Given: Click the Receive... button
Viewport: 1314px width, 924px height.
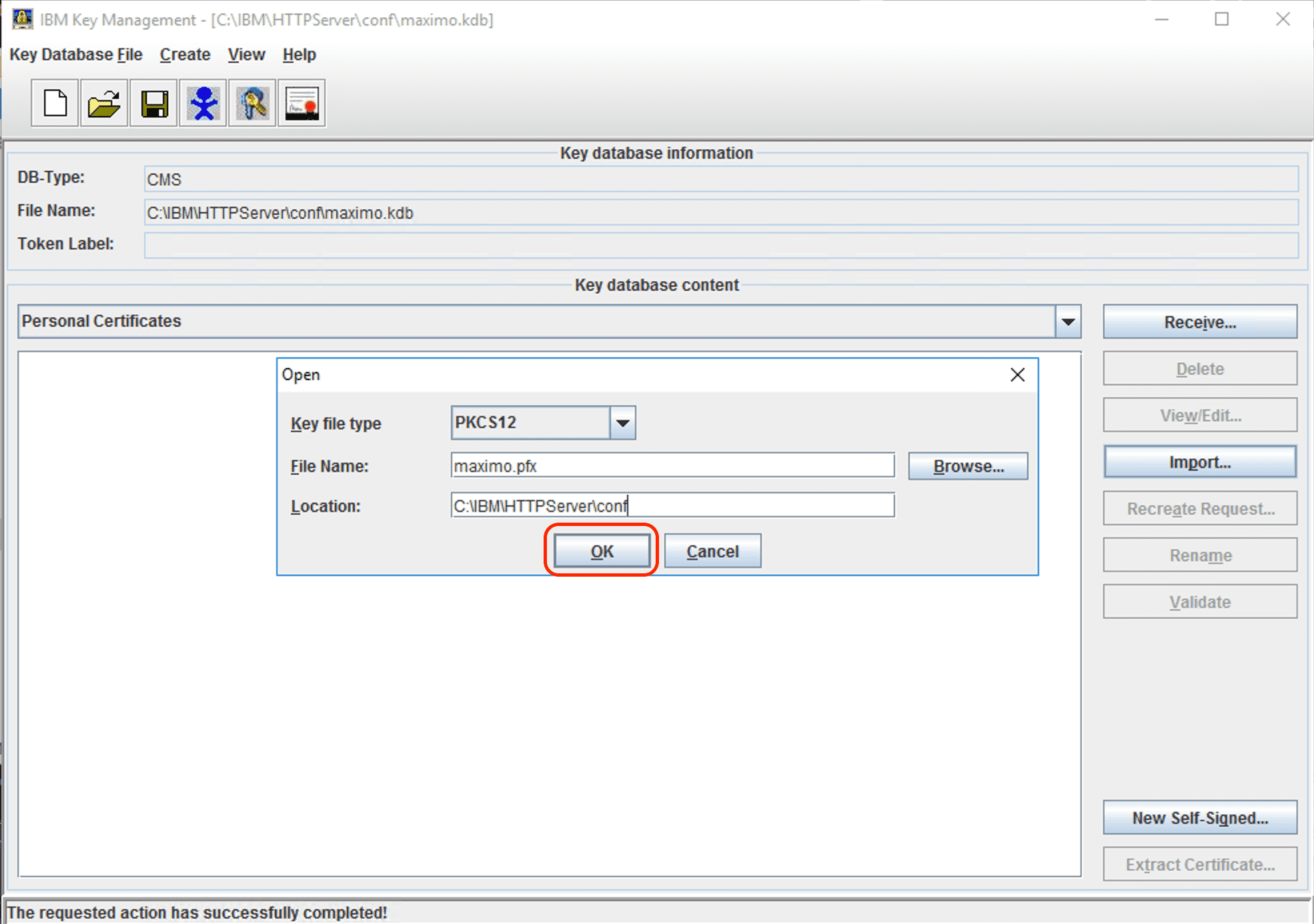Looking at the screenshot, I should pyautogui.click(x=1200, y=322).
